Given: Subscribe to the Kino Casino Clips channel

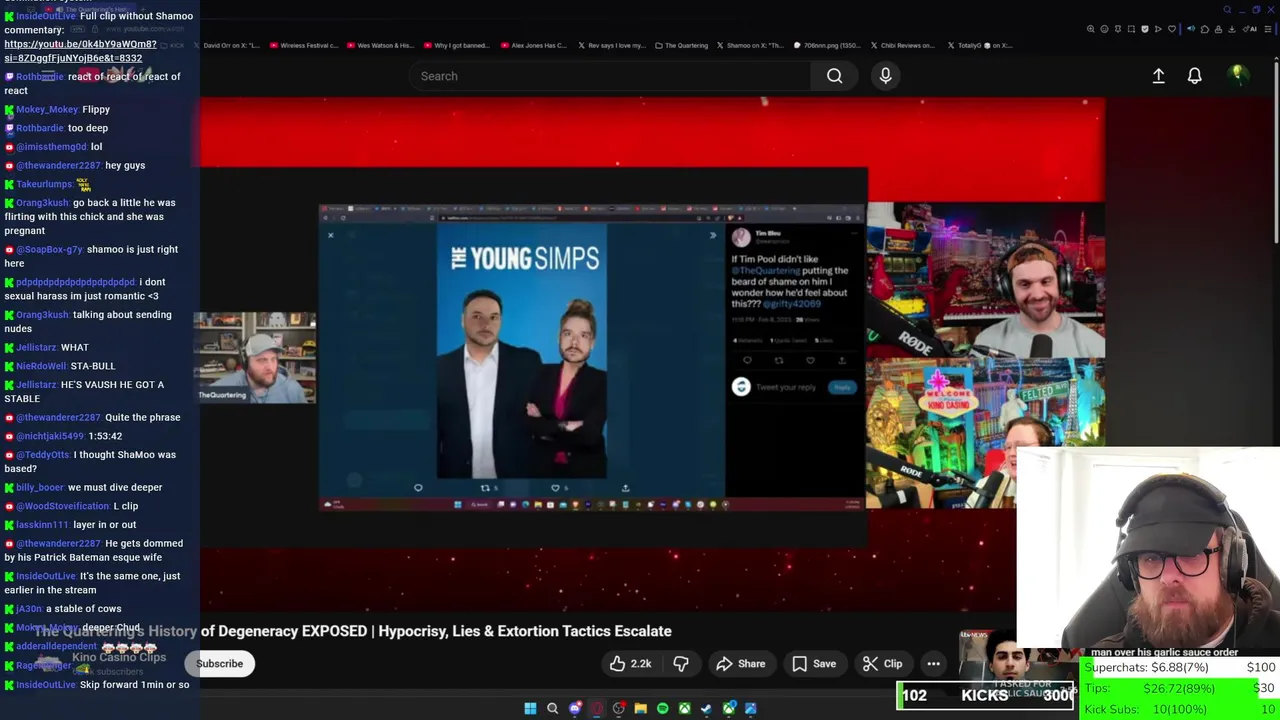Looking at the screenshot, I should point(219,663).
